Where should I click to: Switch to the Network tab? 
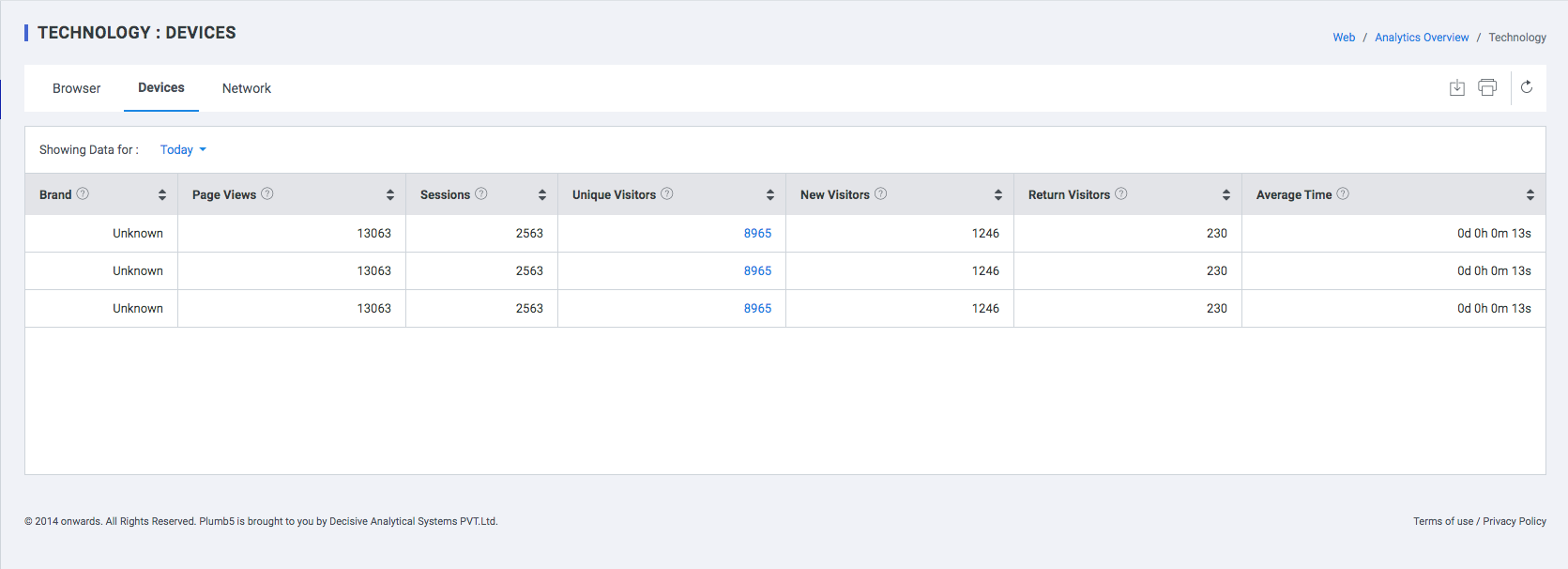point(247,88)
